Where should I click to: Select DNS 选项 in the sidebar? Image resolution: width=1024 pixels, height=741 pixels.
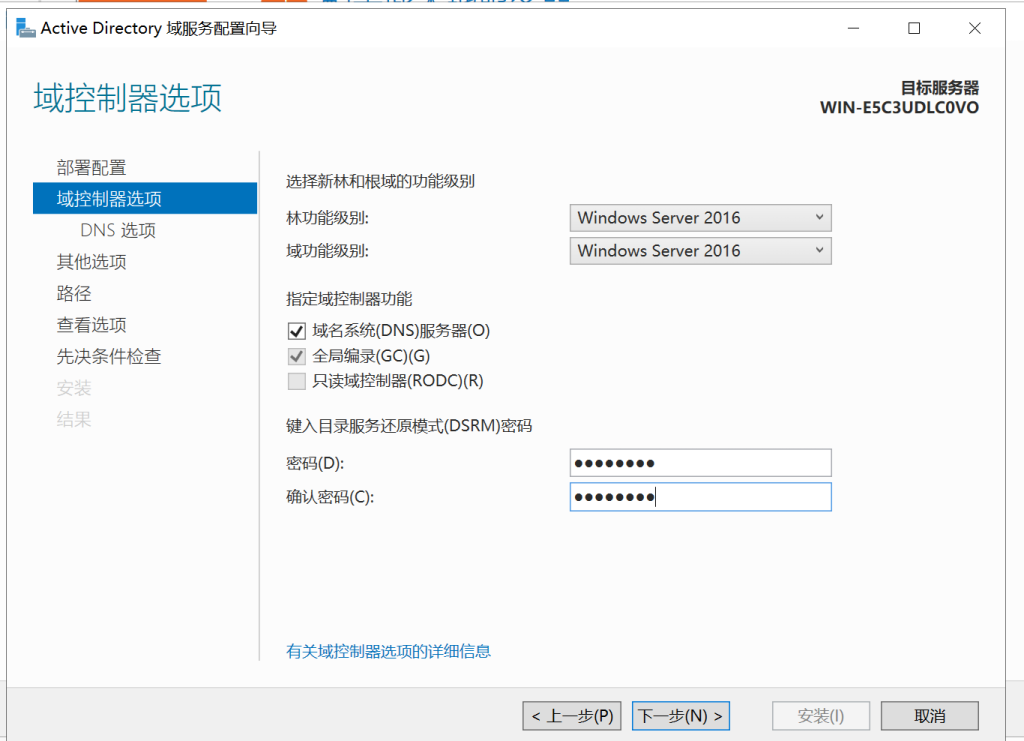pos(118,230)
